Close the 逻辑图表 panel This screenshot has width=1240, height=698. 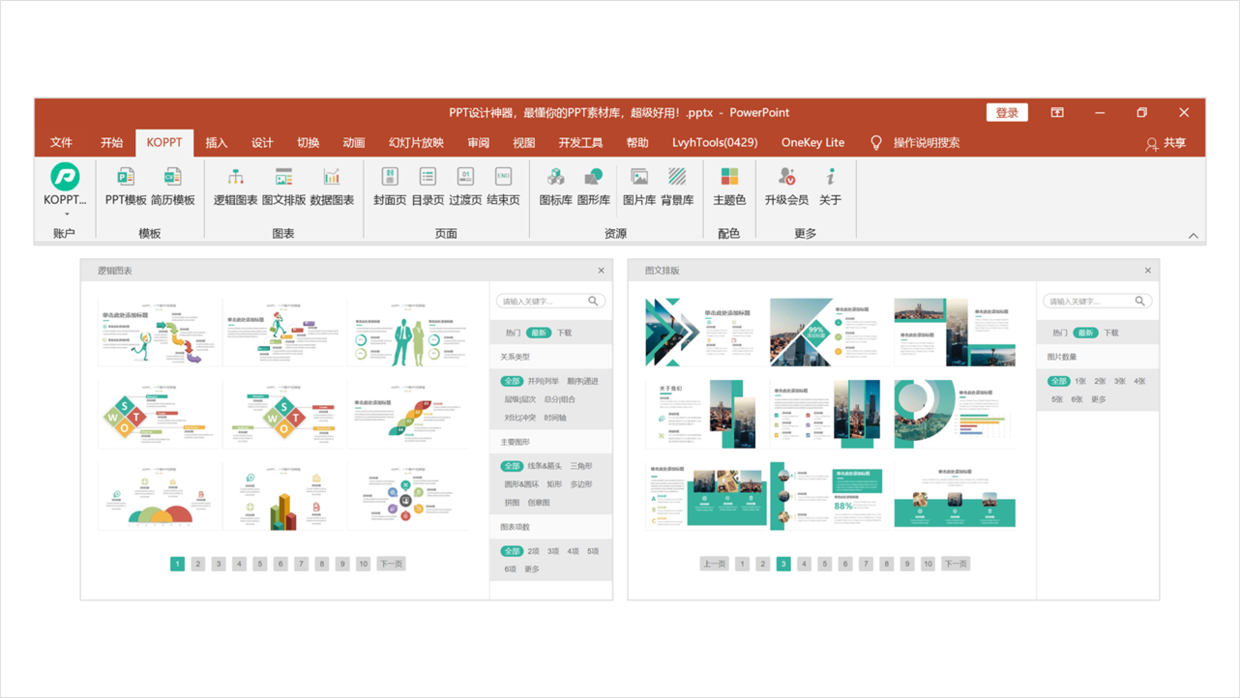pos(601,271)
